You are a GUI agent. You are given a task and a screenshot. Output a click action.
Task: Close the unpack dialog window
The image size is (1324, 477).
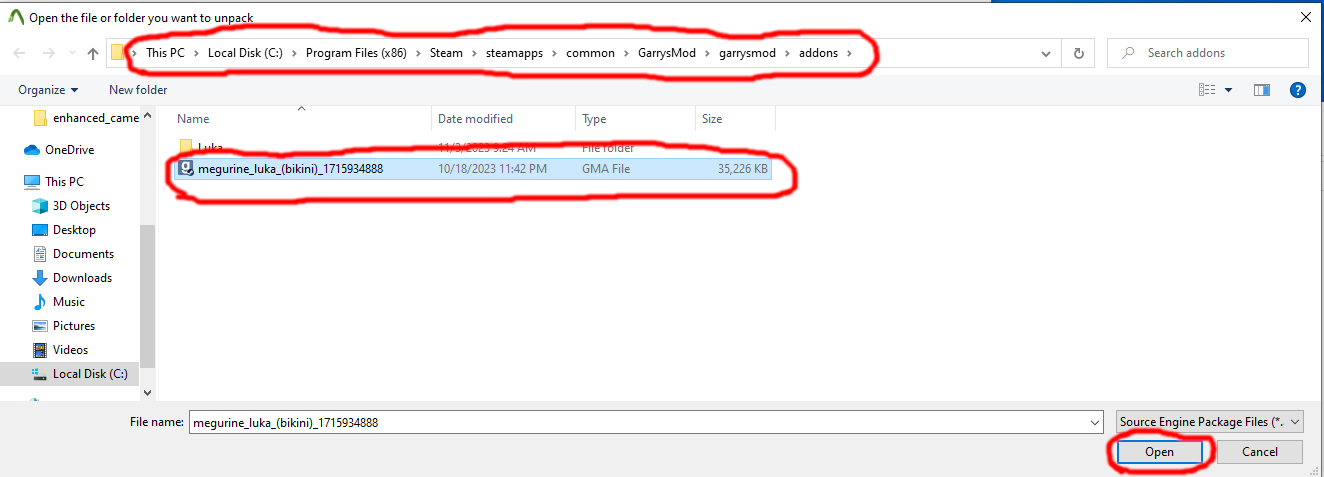(1305, 17)
